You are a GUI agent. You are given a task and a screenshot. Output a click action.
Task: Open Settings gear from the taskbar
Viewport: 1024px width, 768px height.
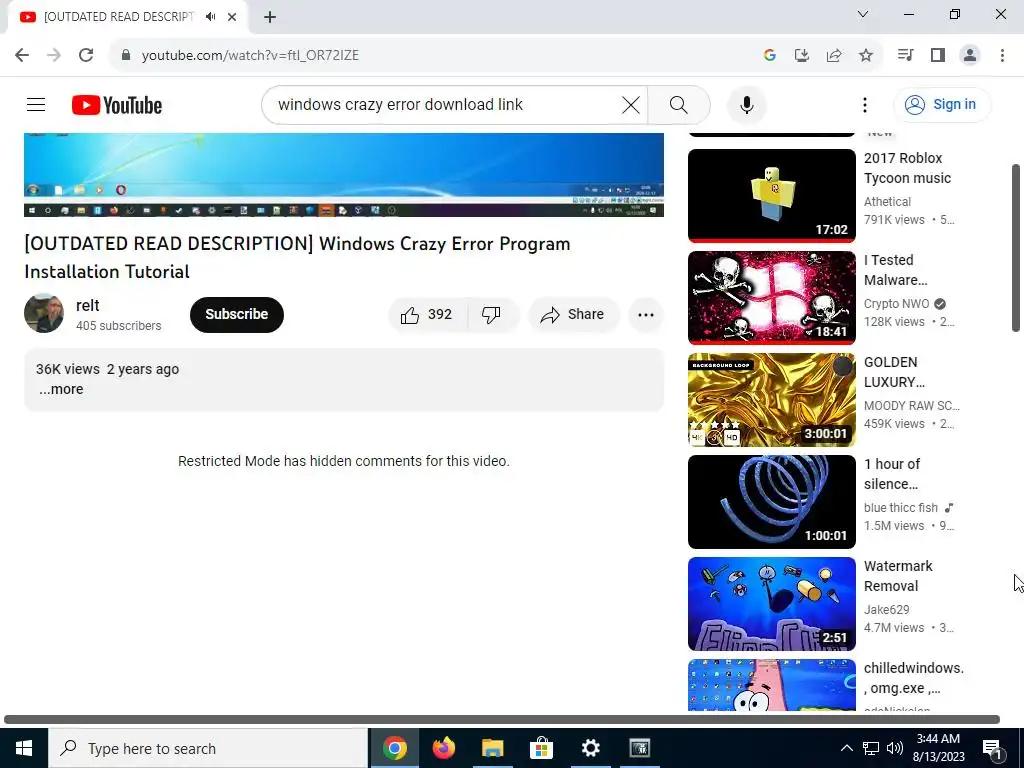click(590, 748)
